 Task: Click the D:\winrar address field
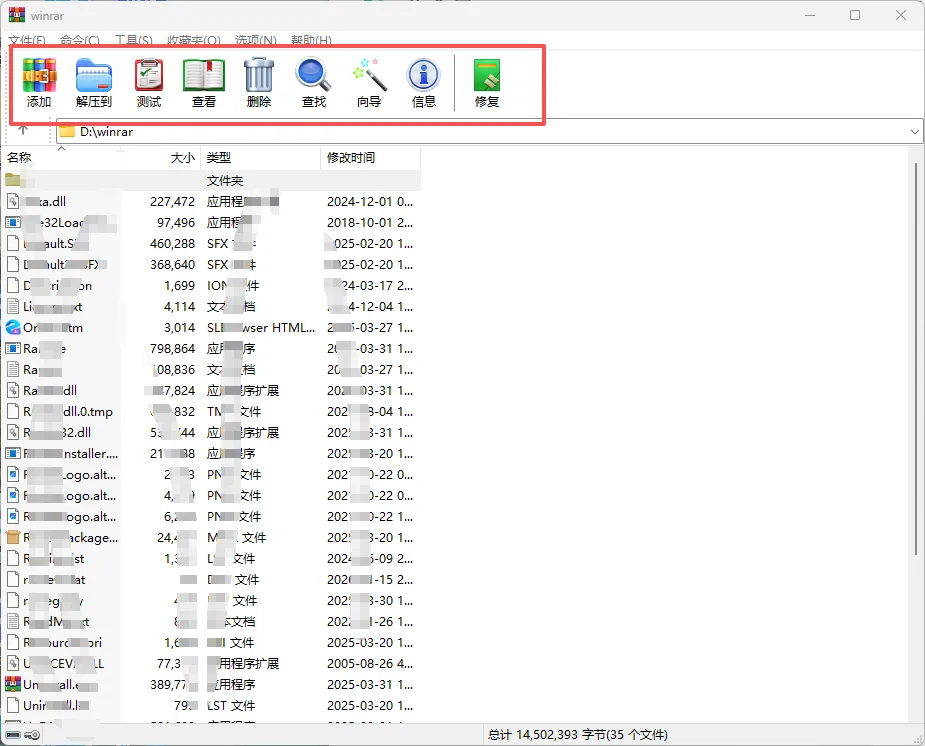488,132
